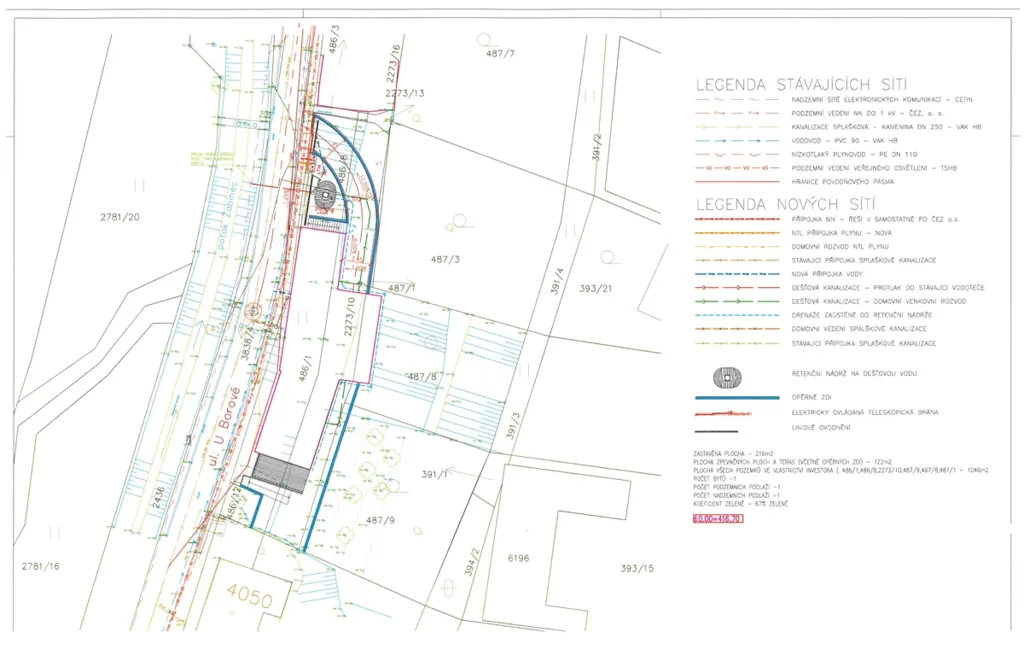Image resolution: width=1024 pixels, height=655 pixels.
Task: Select parcel label 2781/16
Action: (x=40, y=566)
